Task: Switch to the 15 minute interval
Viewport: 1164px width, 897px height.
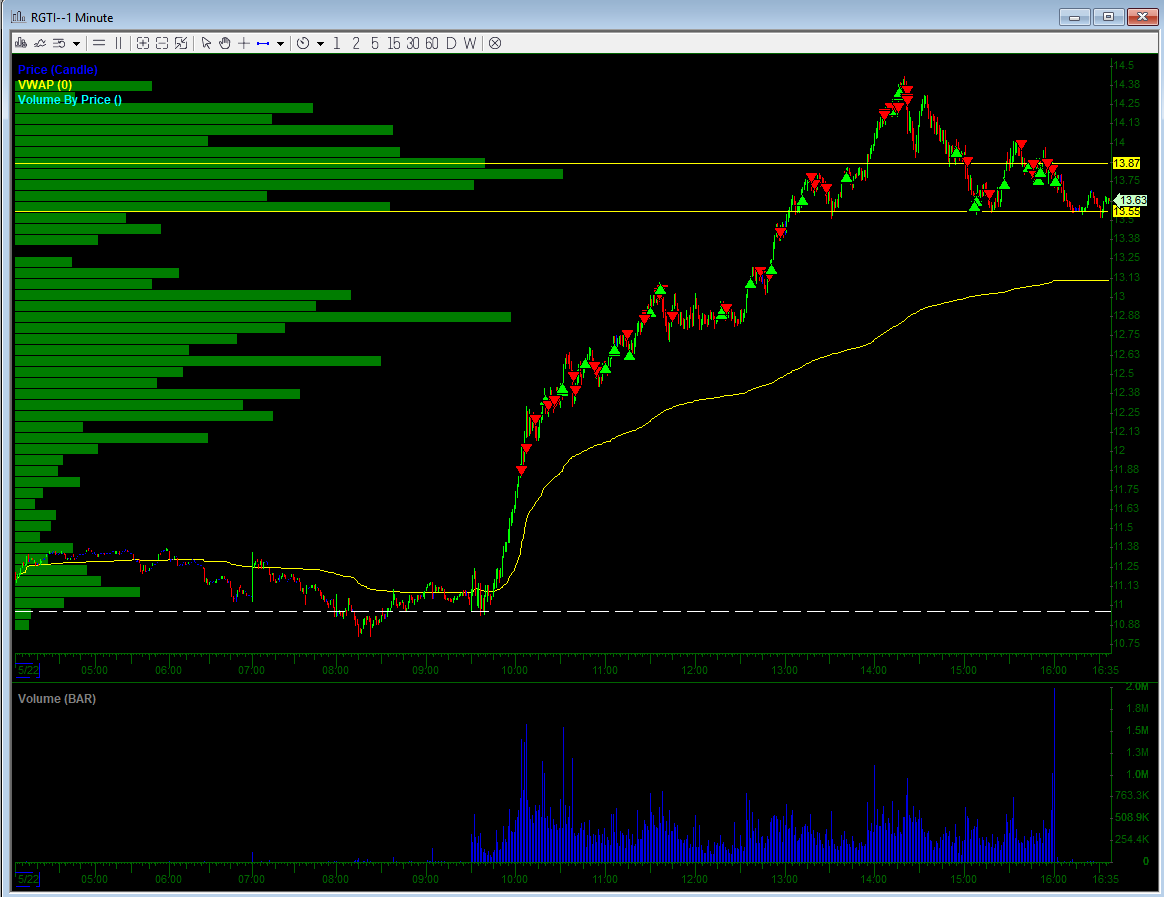Action: (393, 43)
